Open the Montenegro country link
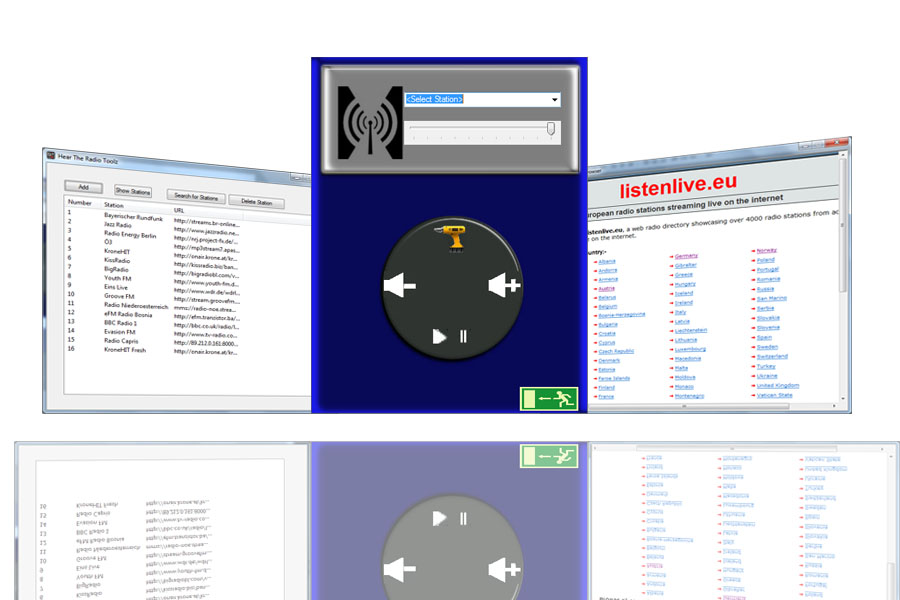 click(689, 396)
